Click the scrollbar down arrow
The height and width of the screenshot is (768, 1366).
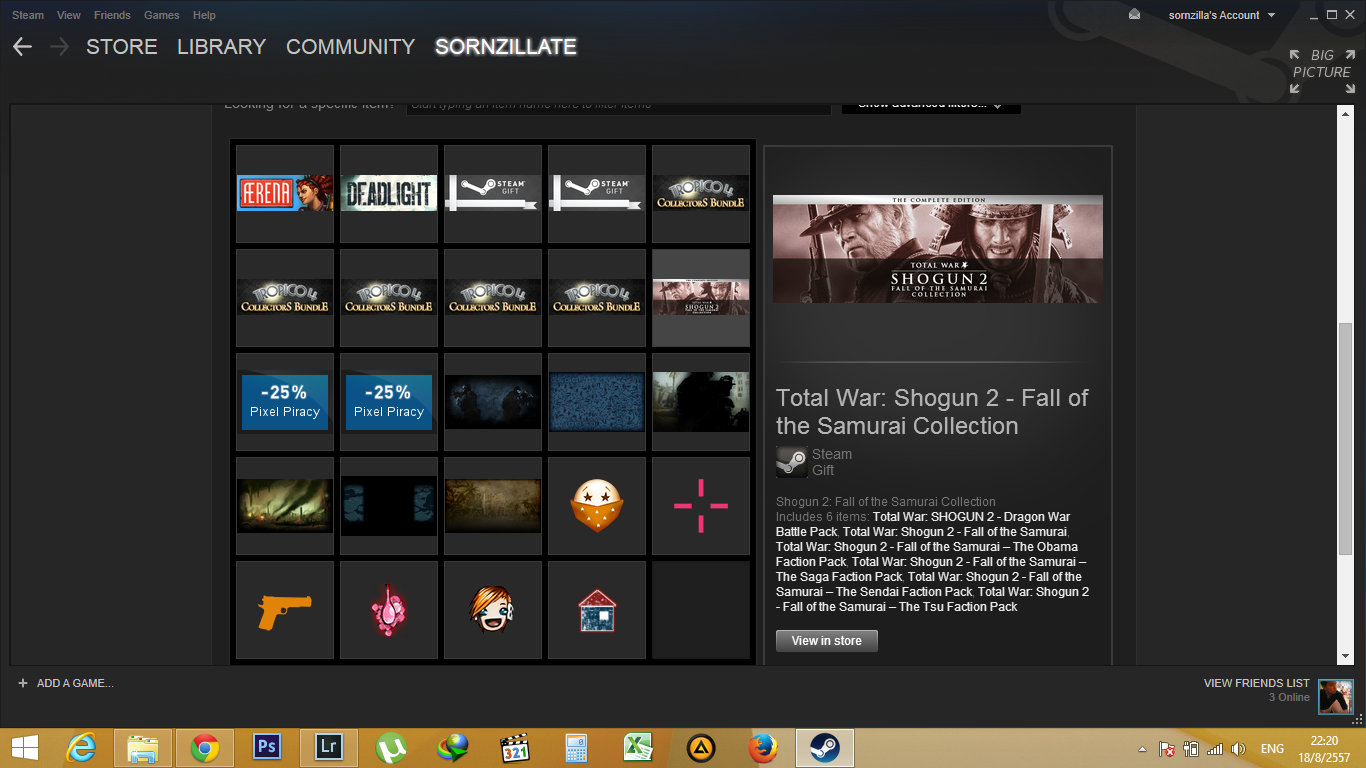click(1345, 656)
